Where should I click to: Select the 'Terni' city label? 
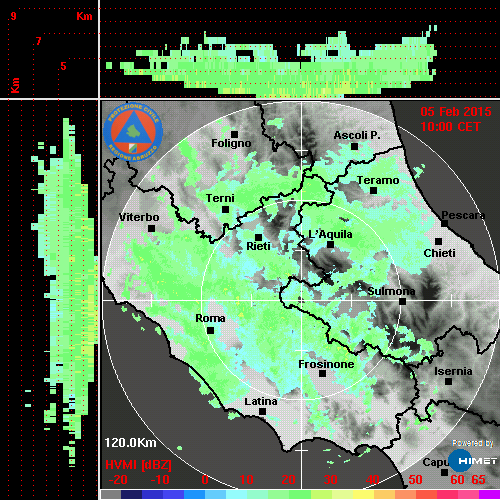point(220,198)
